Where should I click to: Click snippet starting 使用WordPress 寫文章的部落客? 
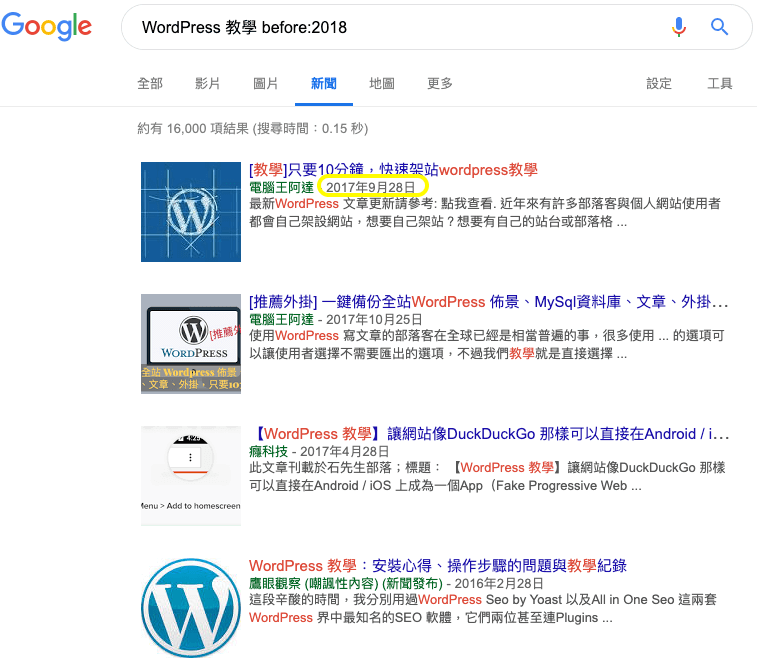tap(487, 345)
